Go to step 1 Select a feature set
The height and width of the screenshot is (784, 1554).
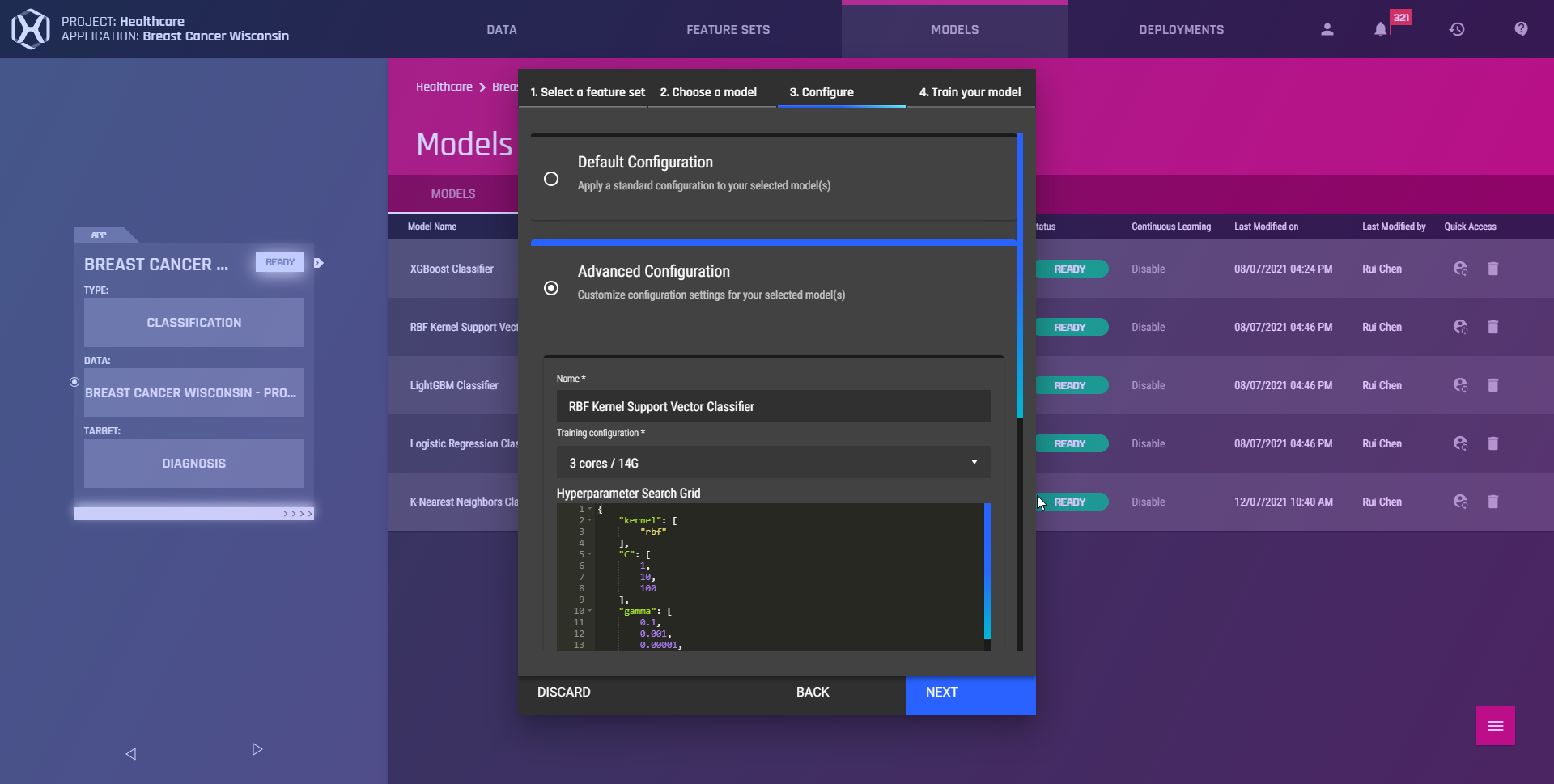[x=588, y=92]
